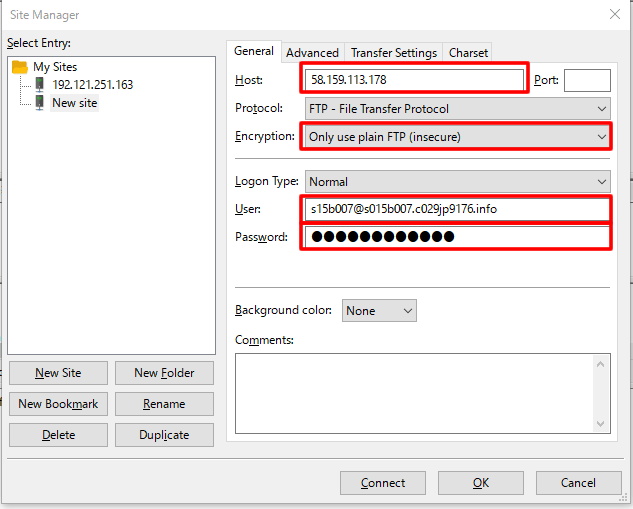
Task: Open the Background color dropdown
Action: [379, 311]
